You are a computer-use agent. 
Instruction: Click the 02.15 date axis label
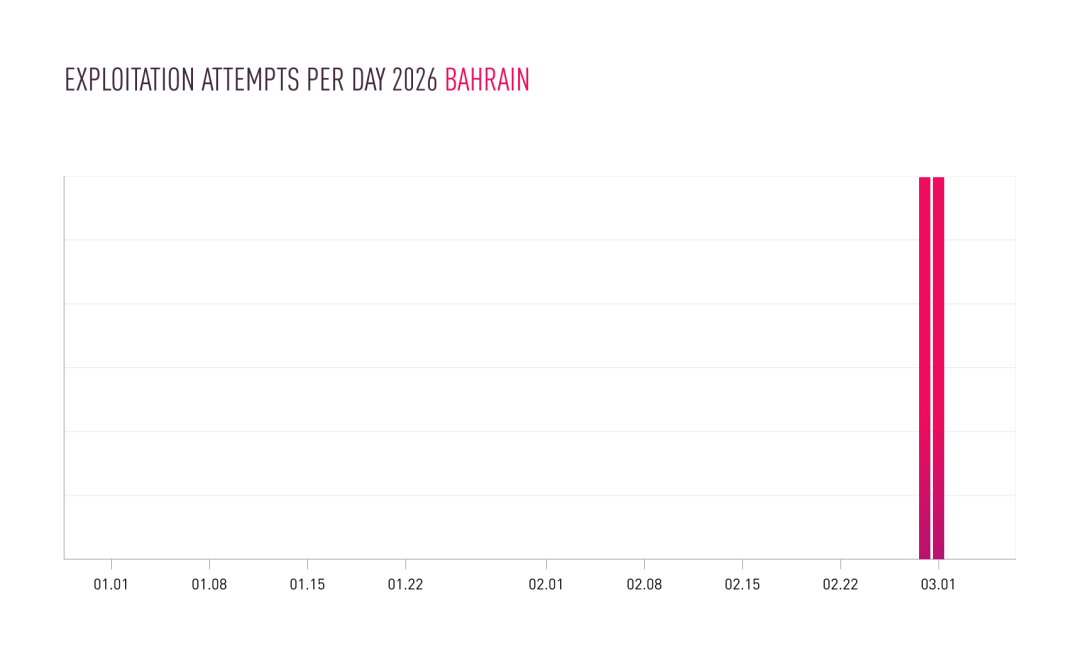tap(742, 585)
